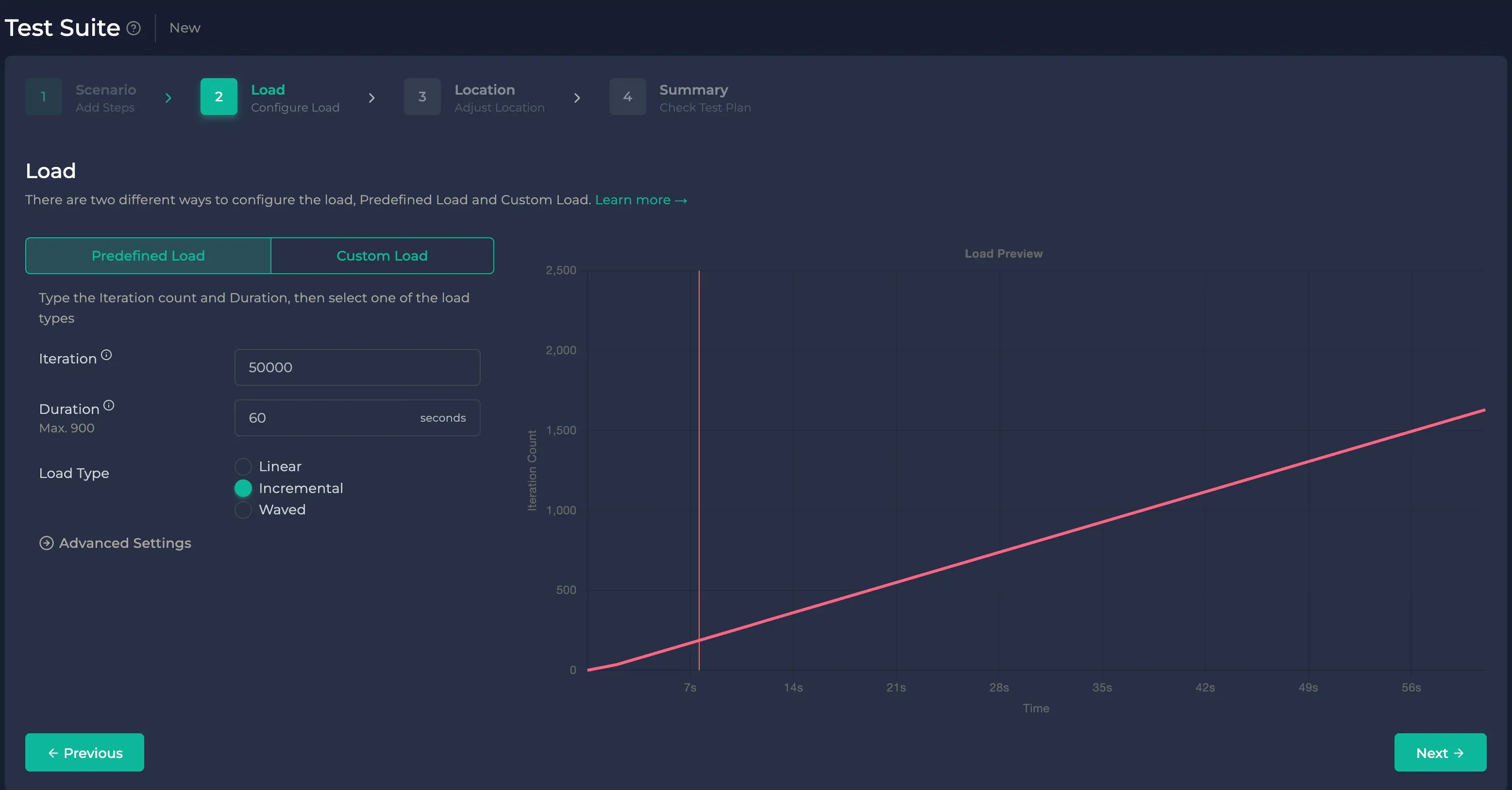This screenshot has width=1512, height=790.
Task: Expand the Advanced Settings section
Action: point(115,543)
